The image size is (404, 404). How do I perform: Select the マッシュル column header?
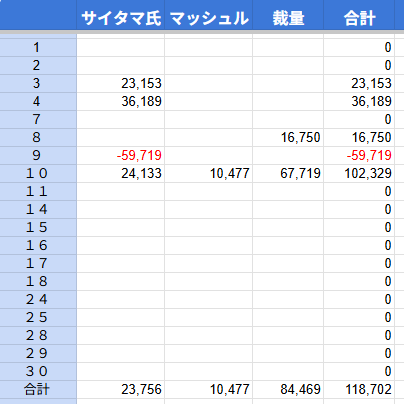coord(209,15)
